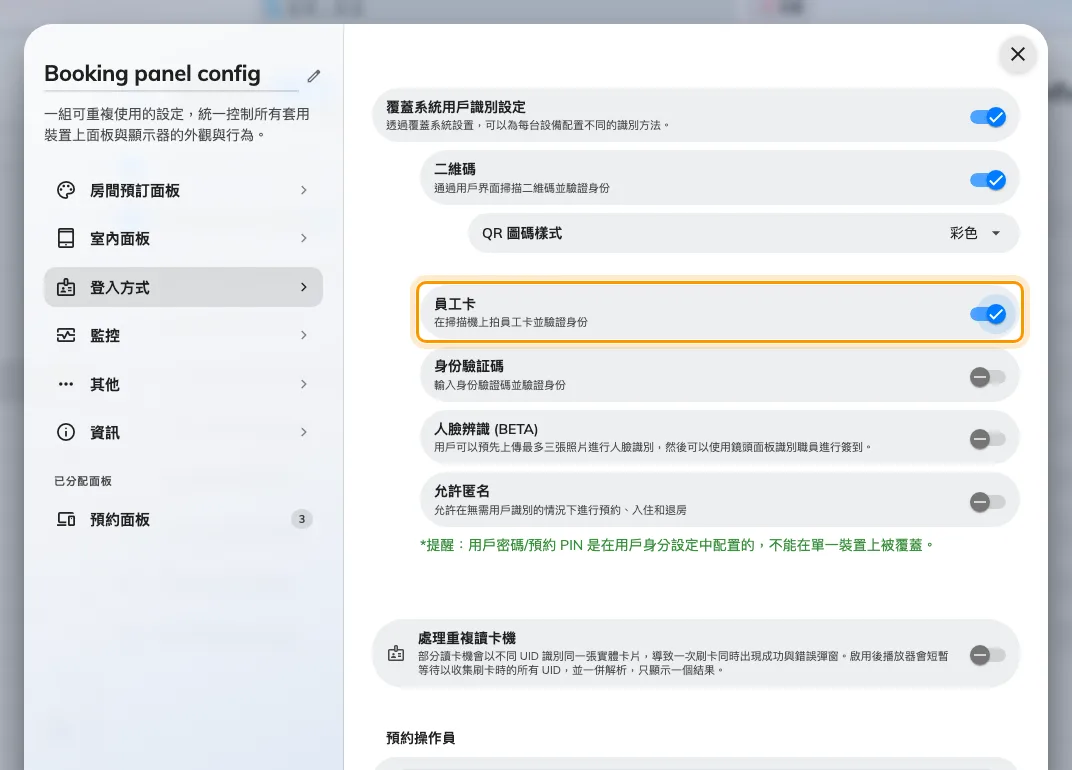Expand the 室內面板 chevron
Viewport: 1072px width, 770px height.
pyautogui.click(x=304, y=238)
